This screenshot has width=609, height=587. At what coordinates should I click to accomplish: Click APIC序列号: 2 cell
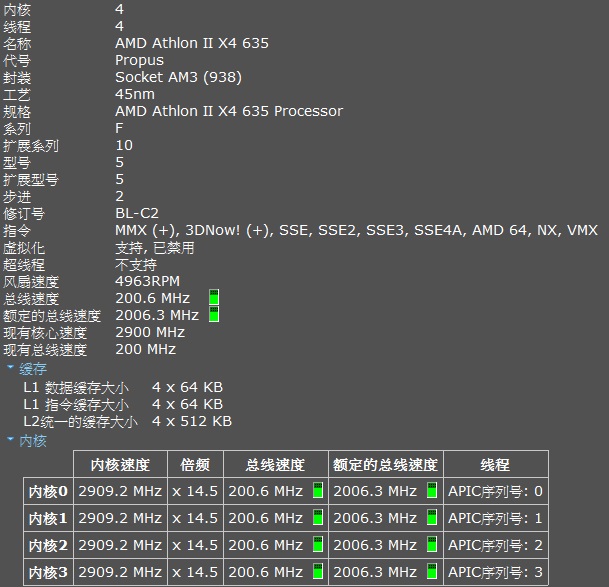[495, 545]
